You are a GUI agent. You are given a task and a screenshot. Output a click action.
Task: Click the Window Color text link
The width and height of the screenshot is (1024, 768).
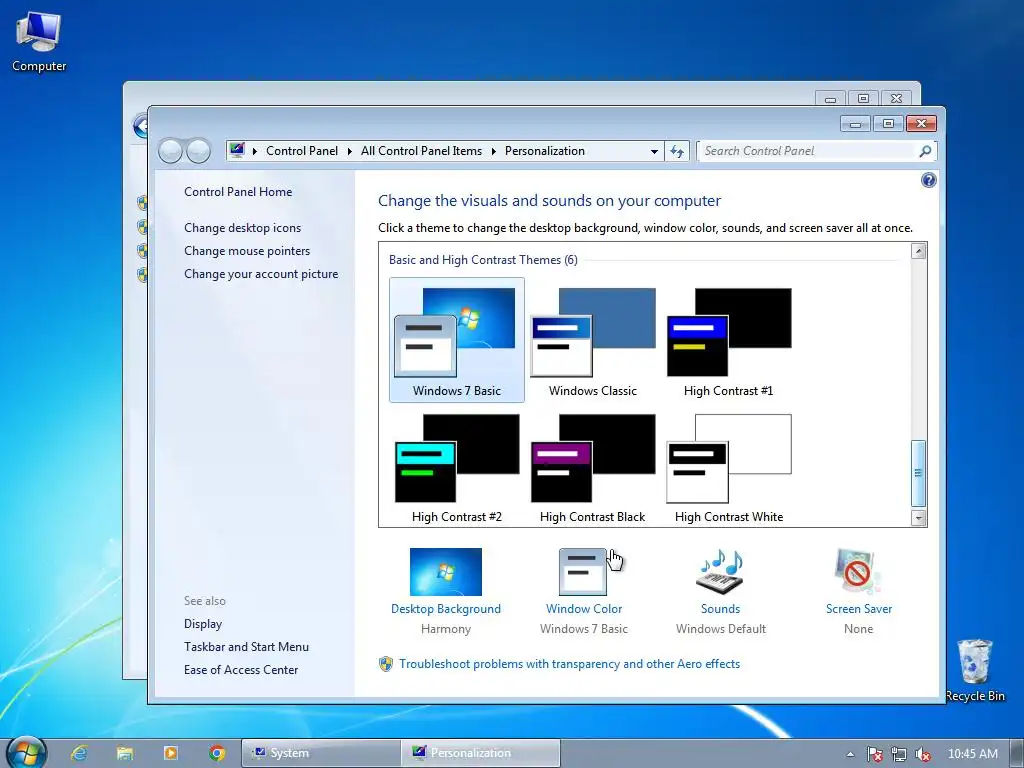click(x=584, y=609)
